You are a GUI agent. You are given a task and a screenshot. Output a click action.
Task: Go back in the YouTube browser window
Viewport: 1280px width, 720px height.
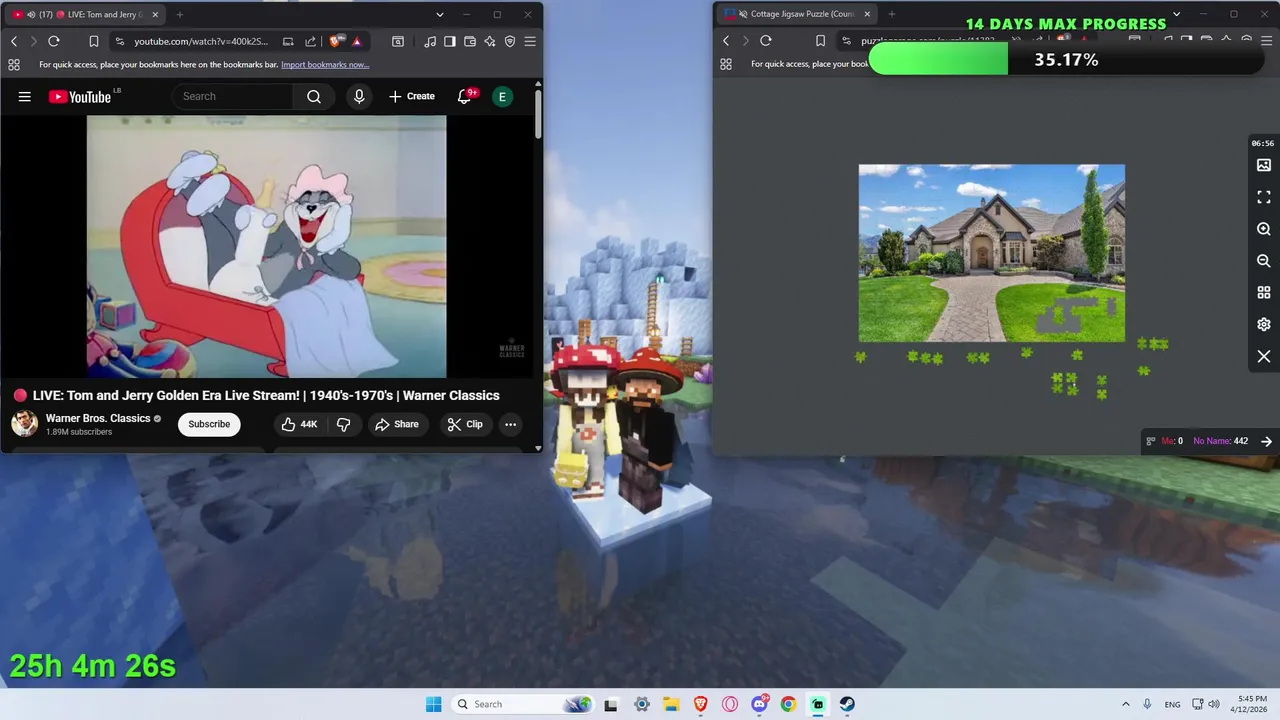click(x=14, y=41)
